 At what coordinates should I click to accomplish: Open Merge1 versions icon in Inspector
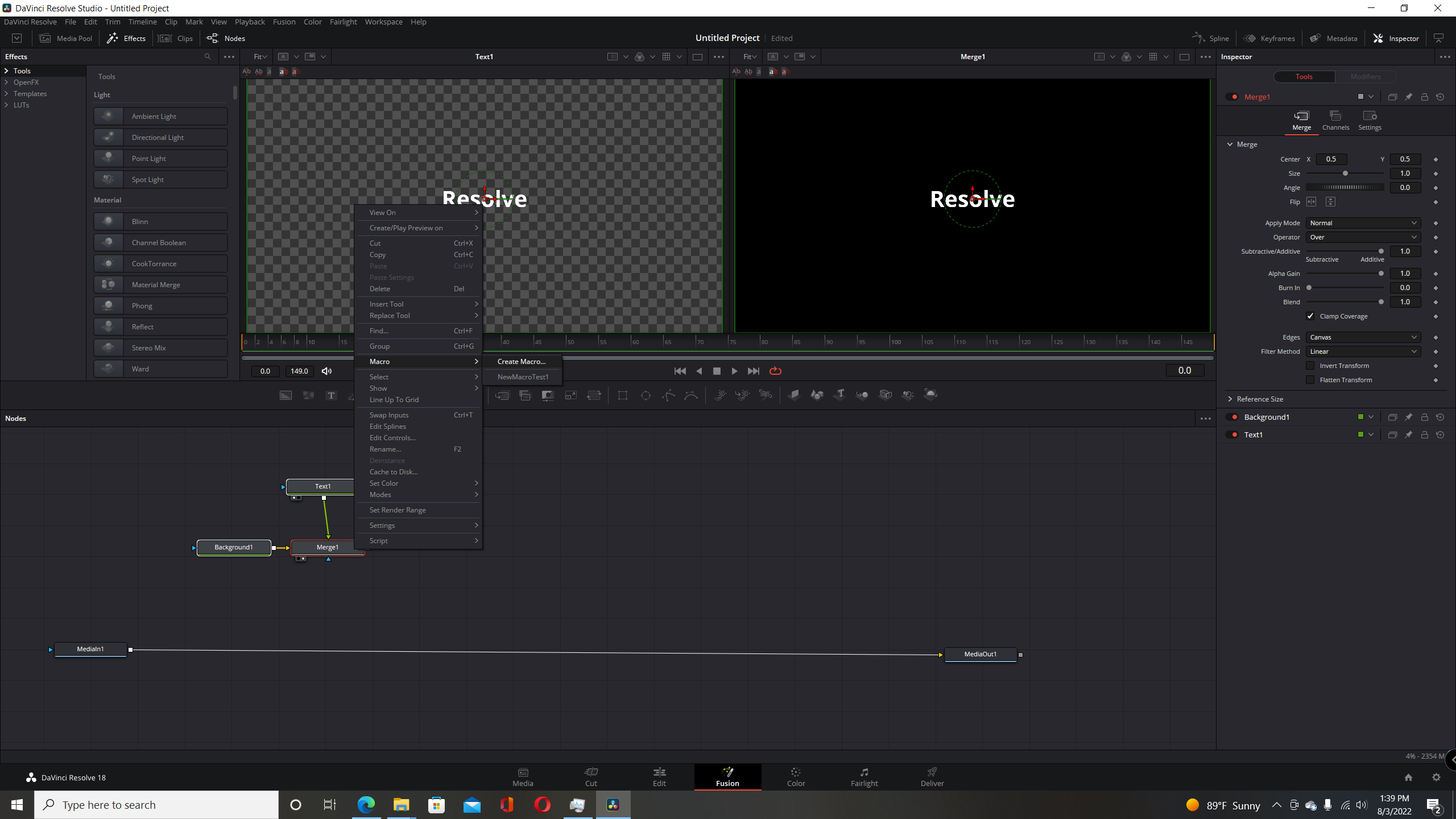tap(1392, 97)
